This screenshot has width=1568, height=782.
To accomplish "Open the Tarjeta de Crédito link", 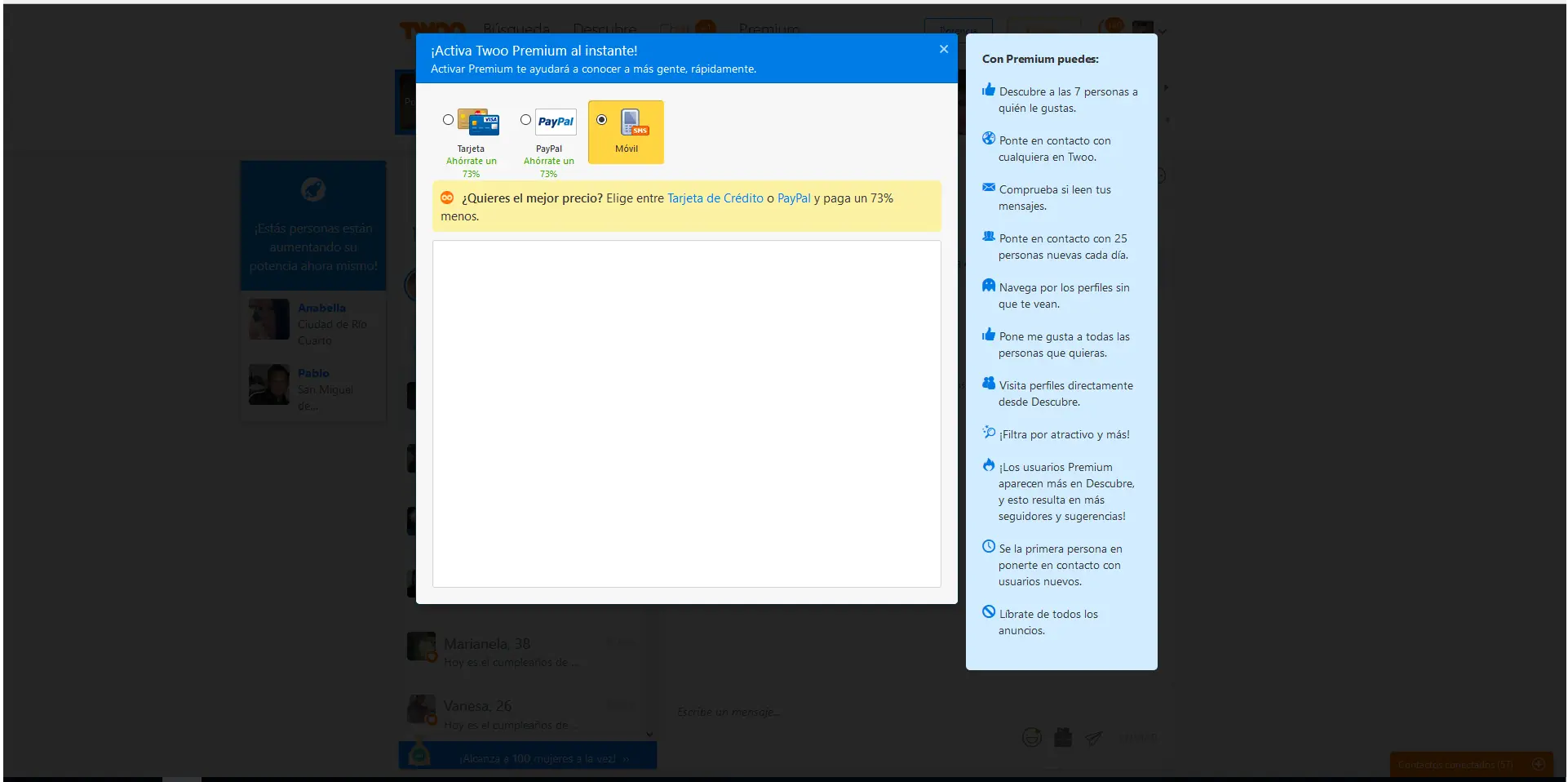I will pyautogui.click(x=715, y=198).
